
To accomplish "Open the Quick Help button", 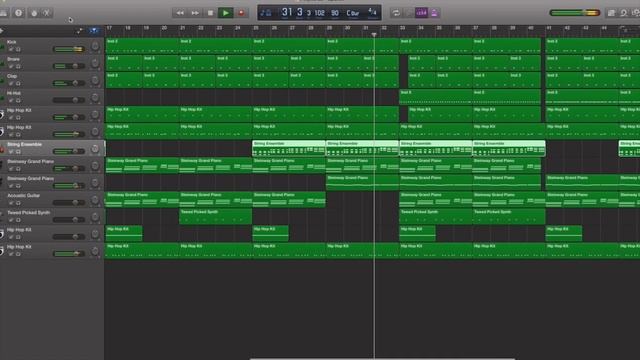I will pos(18,13).
